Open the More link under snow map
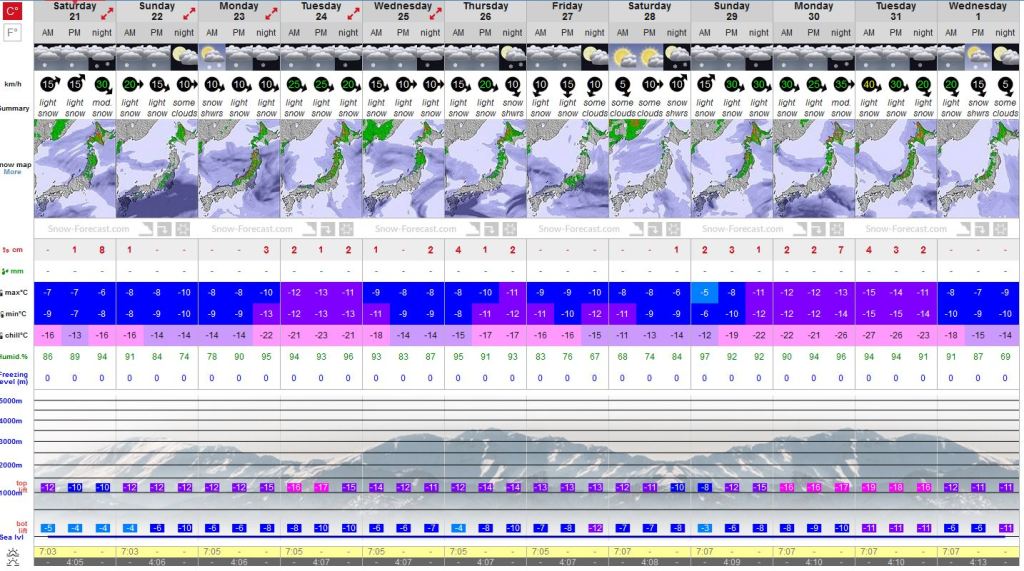Viewport: 1024px width, 571px height. (12, 172)
